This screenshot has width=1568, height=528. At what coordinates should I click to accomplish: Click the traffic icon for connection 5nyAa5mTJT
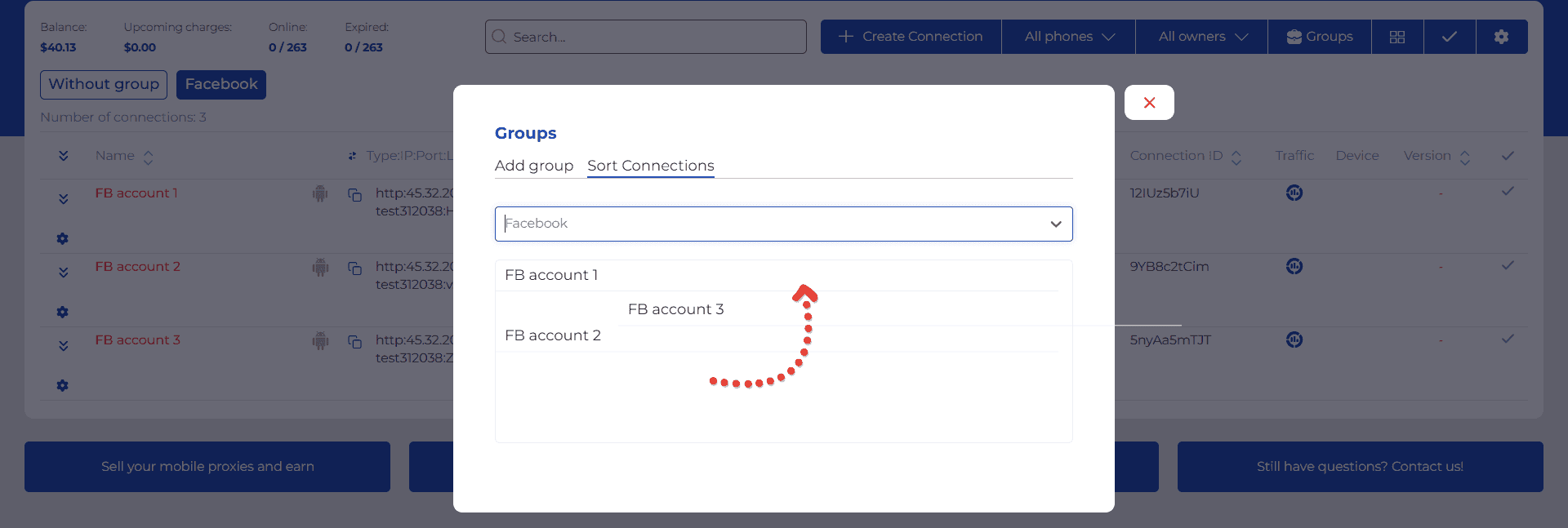point(1294,340)
